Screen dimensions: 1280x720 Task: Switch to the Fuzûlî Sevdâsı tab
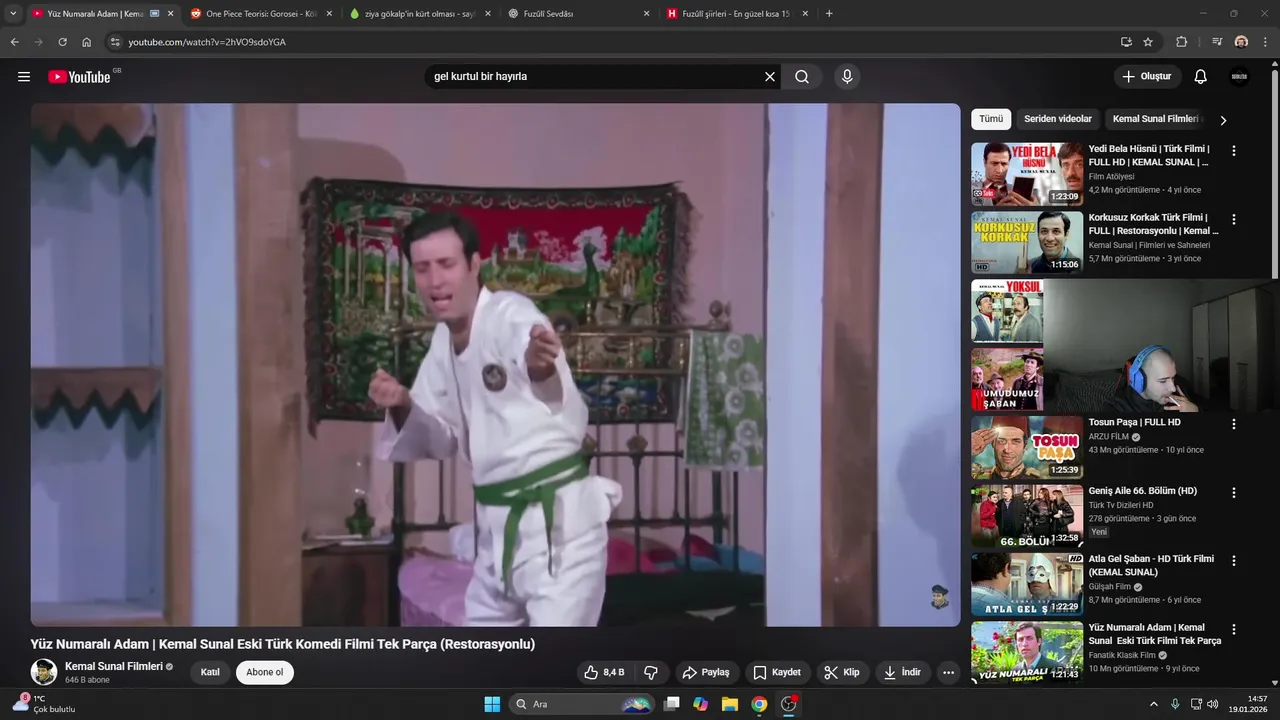[577, 14]
